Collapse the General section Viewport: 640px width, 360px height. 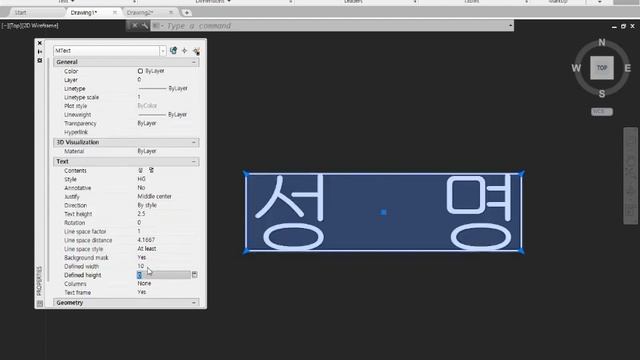tap(194, 62)
